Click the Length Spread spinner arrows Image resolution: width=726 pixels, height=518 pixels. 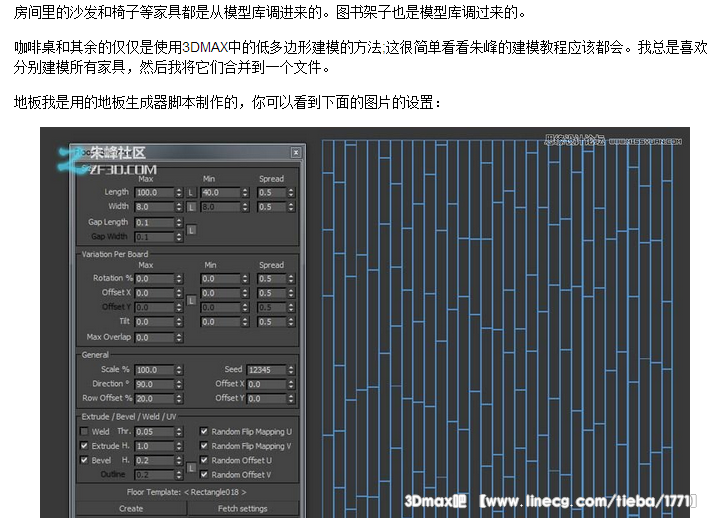tap(291, 192)
